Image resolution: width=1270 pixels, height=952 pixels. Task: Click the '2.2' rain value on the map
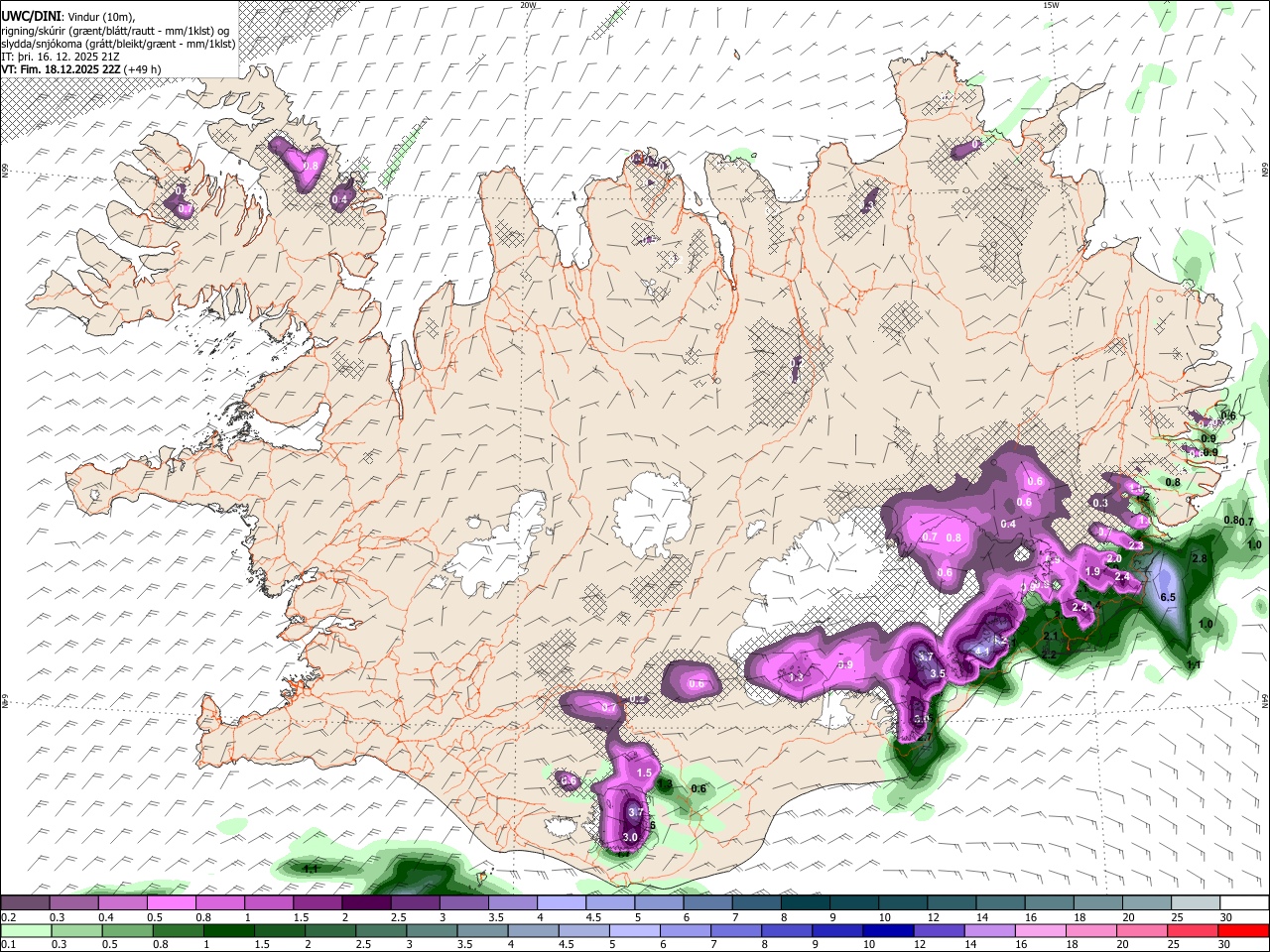[x=1048, y=655]
